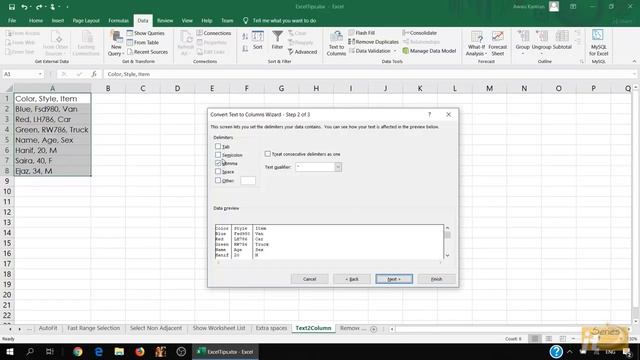Expand the Group dropdown in Outline
This screenshot has width=640, height=360.
coord(522,53)
